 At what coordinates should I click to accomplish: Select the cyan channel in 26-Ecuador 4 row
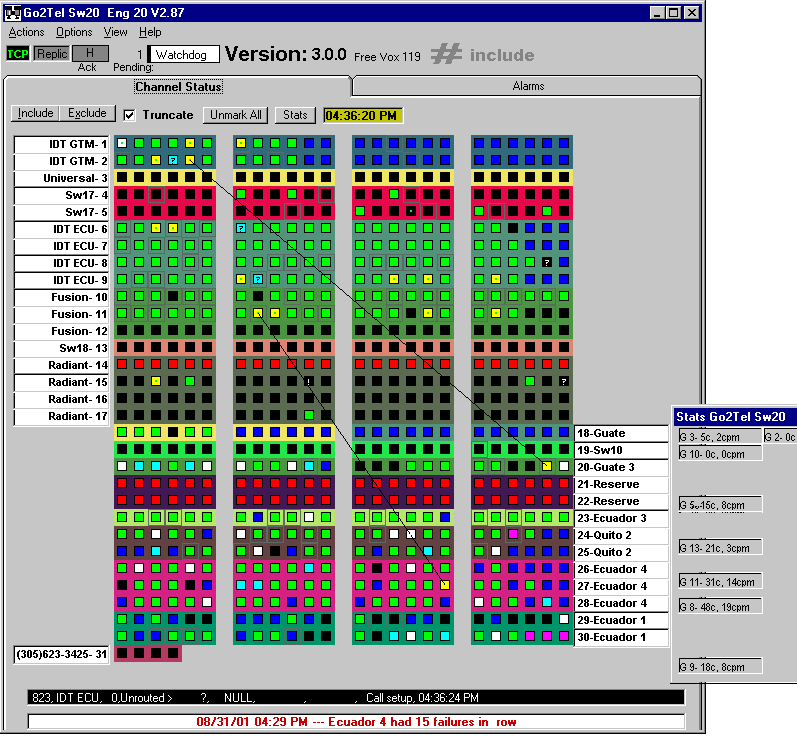click(x=309, y=568)
